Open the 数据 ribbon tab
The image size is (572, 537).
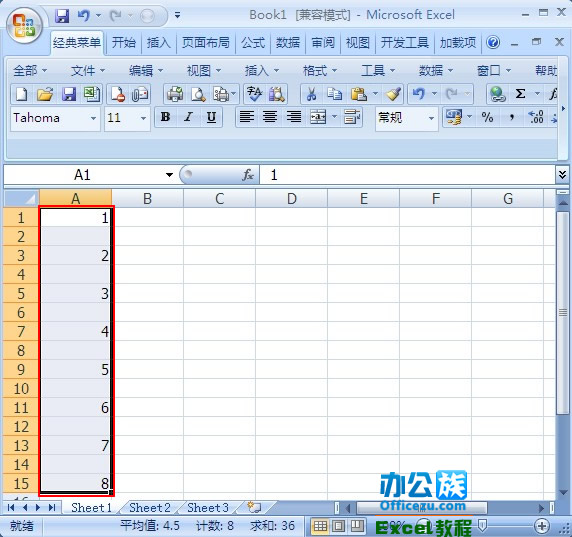point(288,43)
